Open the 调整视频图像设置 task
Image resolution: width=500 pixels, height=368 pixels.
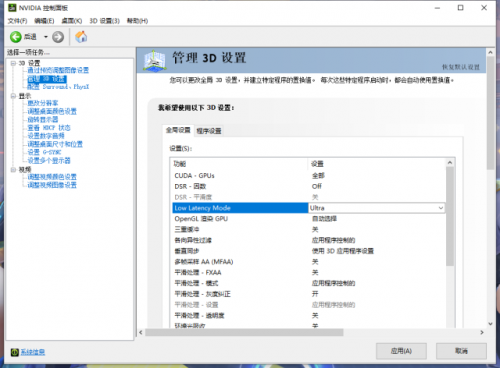[x=52, y=185]
